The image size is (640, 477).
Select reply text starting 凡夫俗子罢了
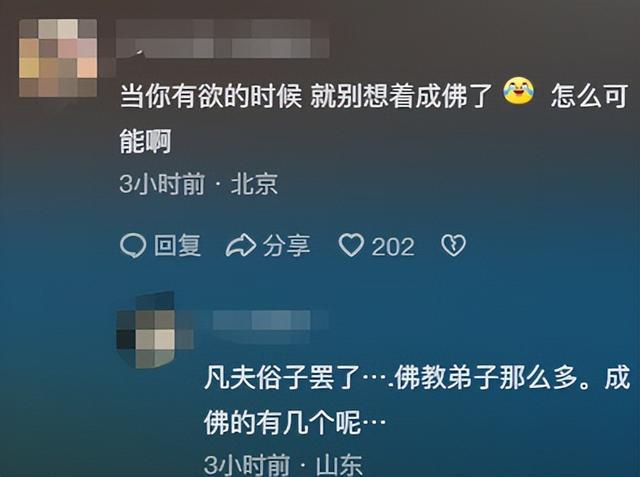click(x=417, y=401)
